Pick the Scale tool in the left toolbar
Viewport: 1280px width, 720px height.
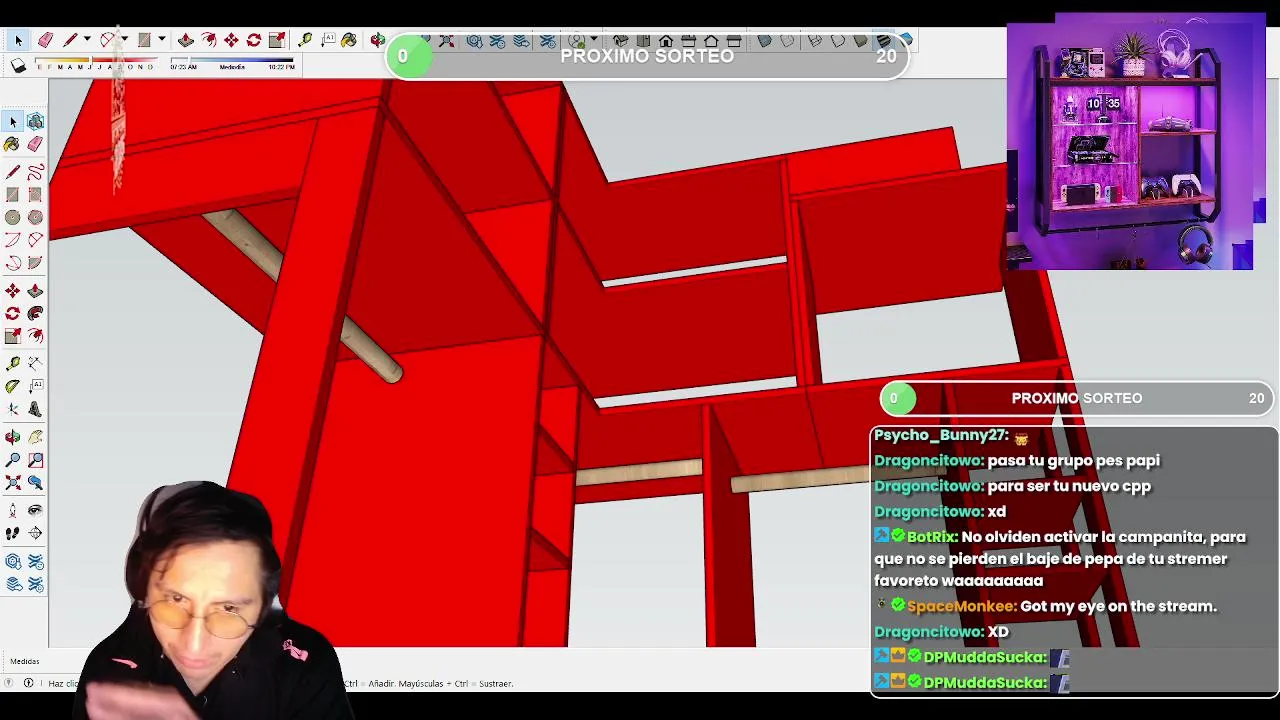pos(13,337)
